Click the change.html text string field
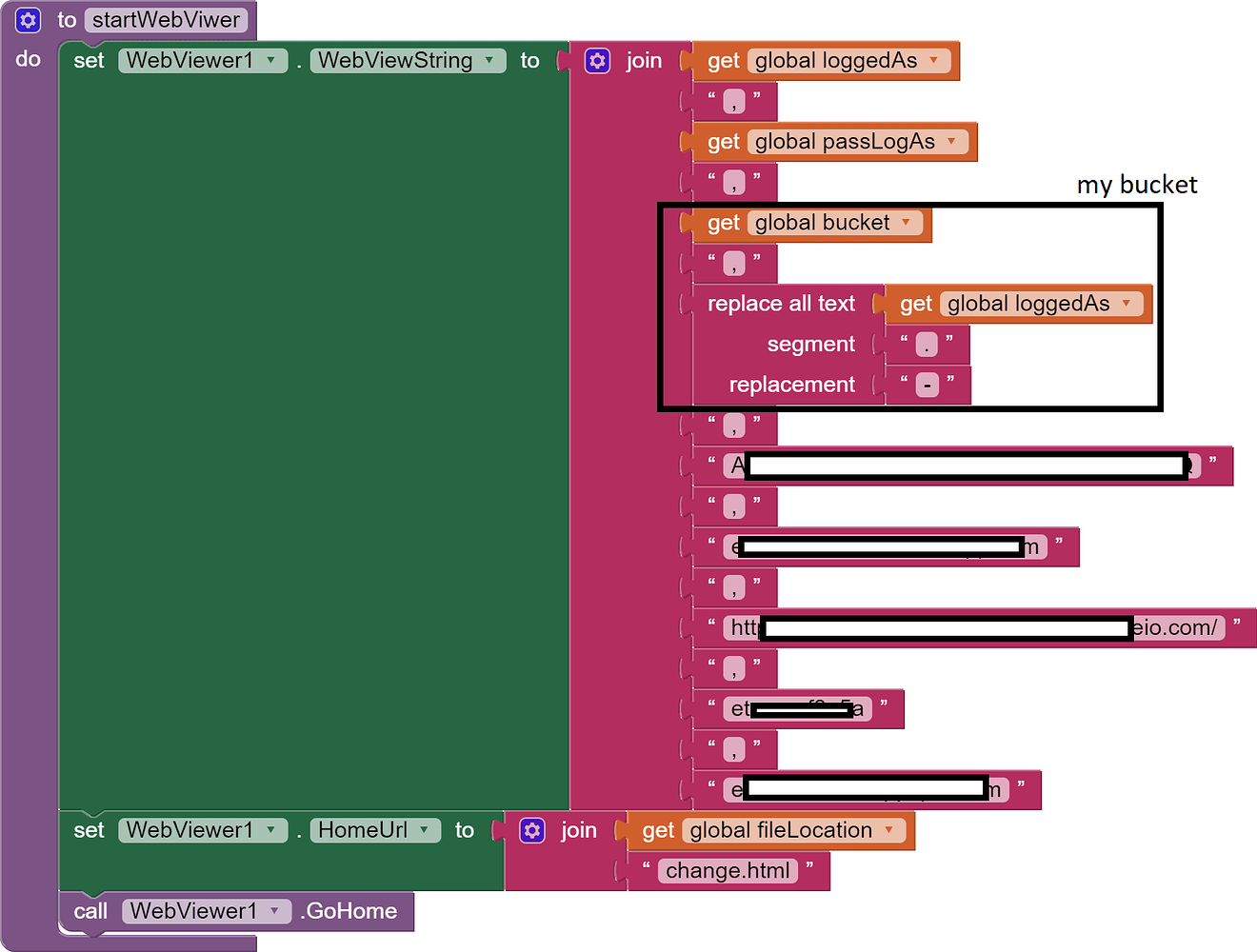1257x952 pixels. [x=728, y=870]
